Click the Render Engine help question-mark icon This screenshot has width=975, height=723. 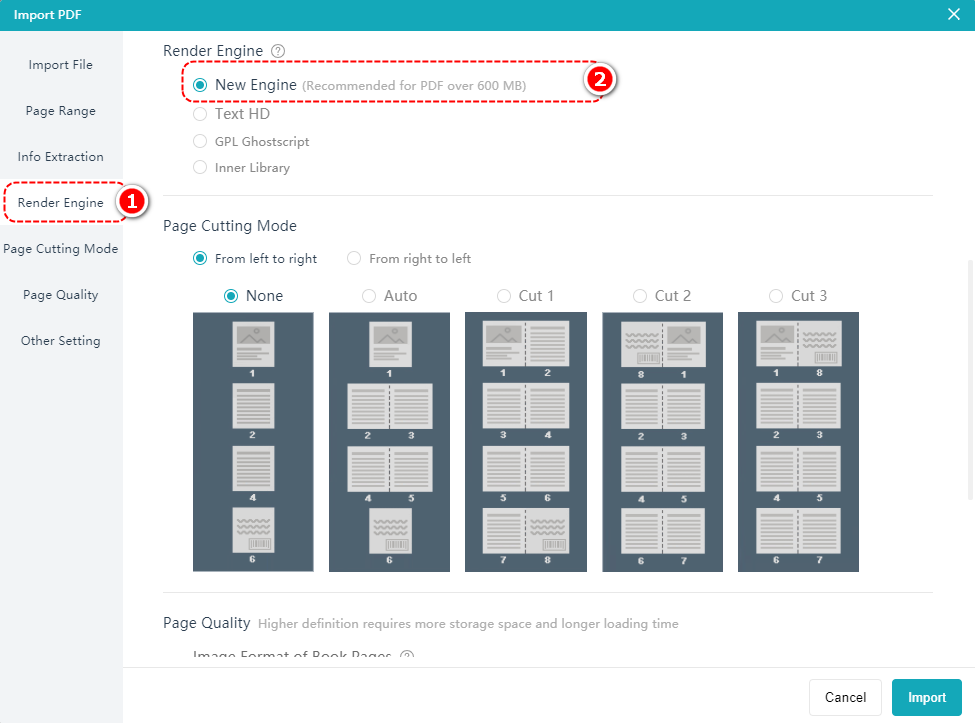coord(278,51)
